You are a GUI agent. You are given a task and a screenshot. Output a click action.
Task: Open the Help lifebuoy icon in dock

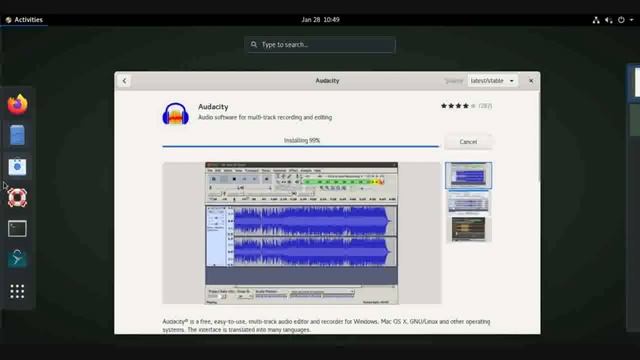(x=17, y=198)
